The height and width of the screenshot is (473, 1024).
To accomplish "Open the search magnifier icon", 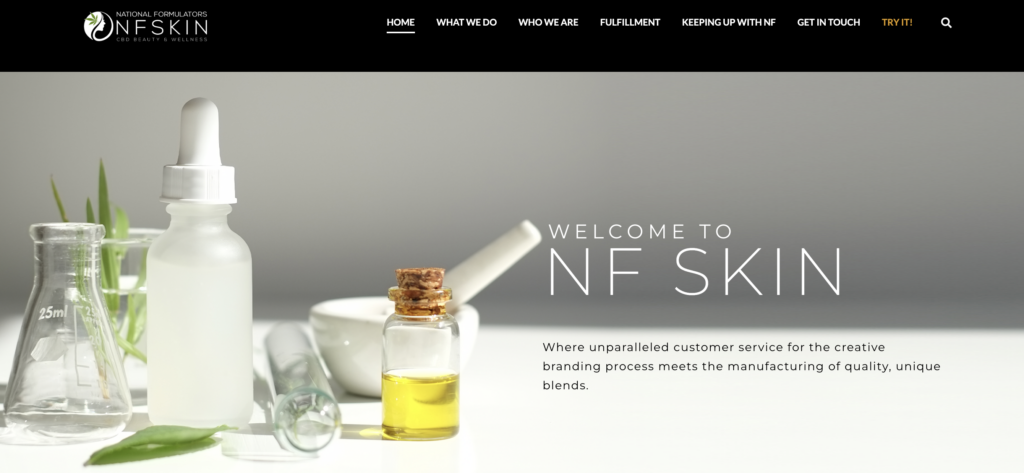I will [x=946, y=23].
